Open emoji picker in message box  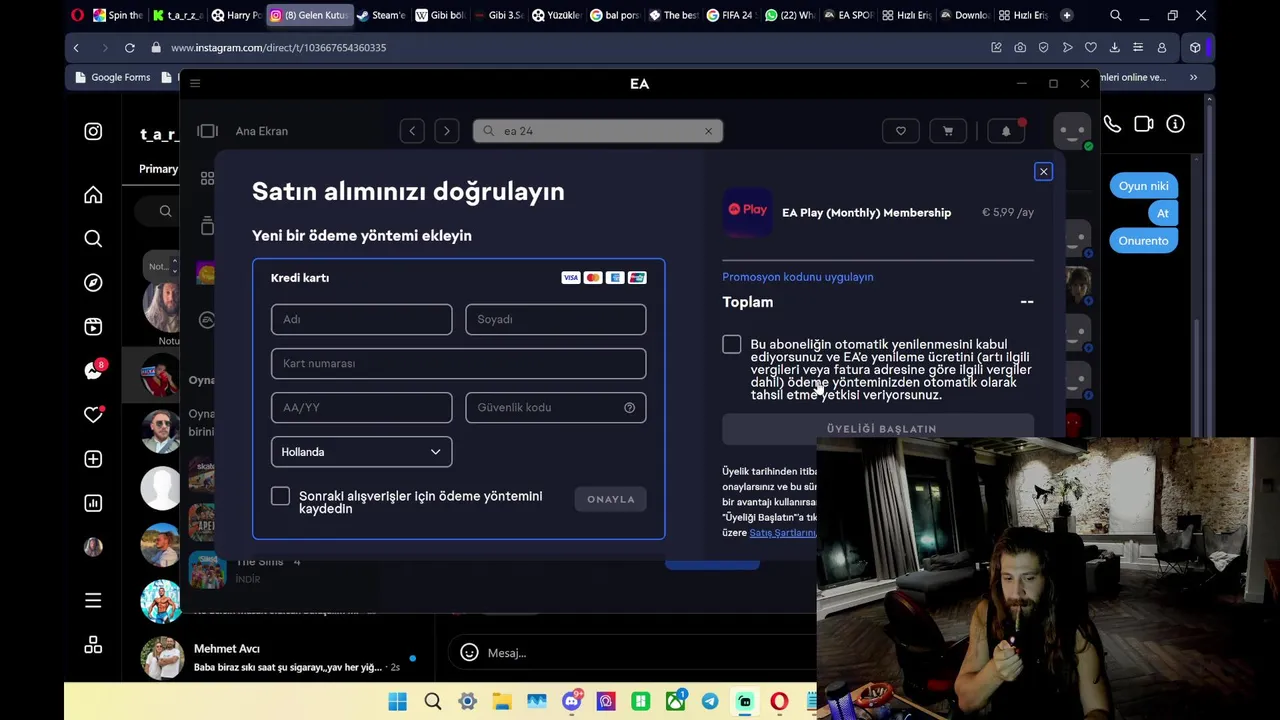click(469, 653)
